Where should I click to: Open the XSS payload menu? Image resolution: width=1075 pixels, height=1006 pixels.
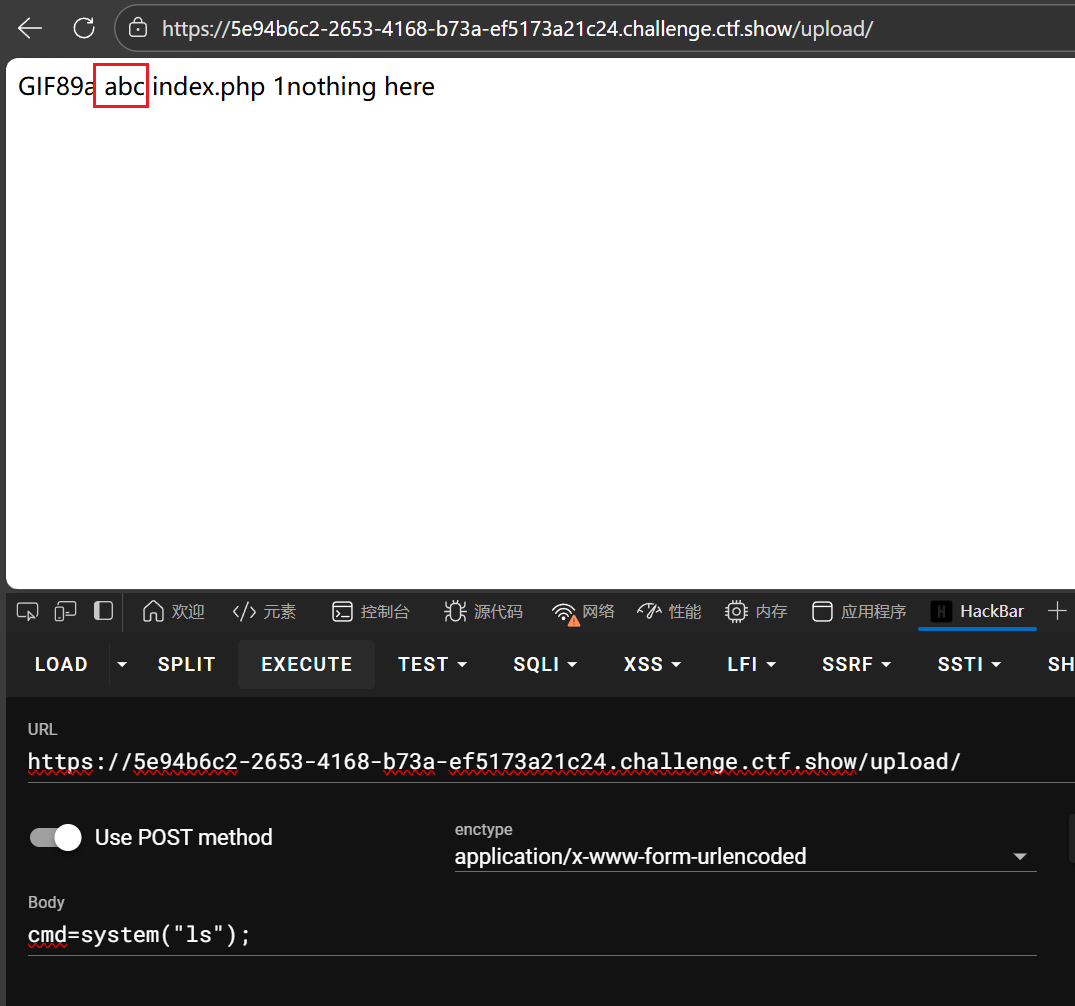[652, 665]
